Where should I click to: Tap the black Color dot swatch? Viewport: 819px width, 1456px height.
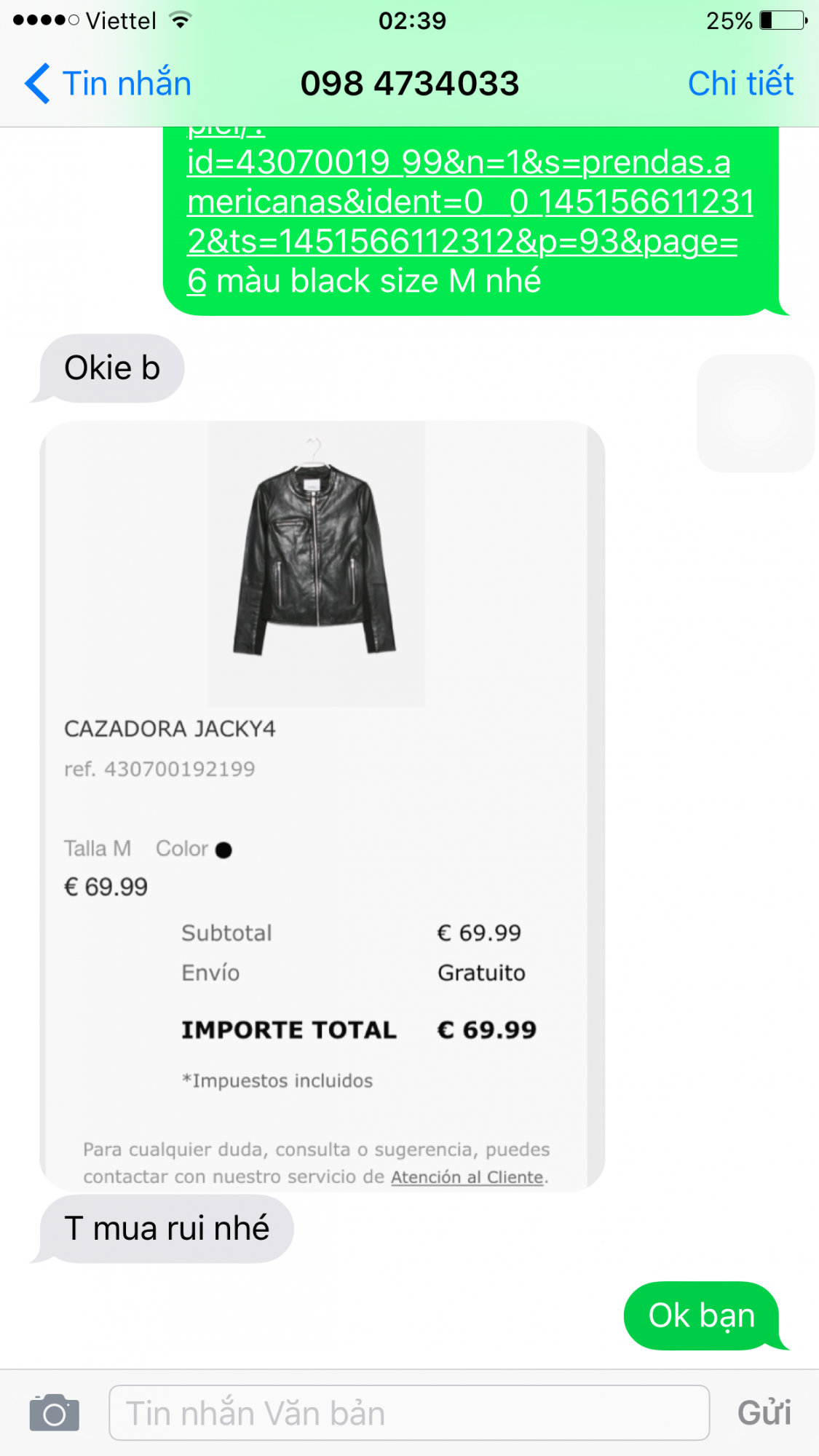coord(223,850)
